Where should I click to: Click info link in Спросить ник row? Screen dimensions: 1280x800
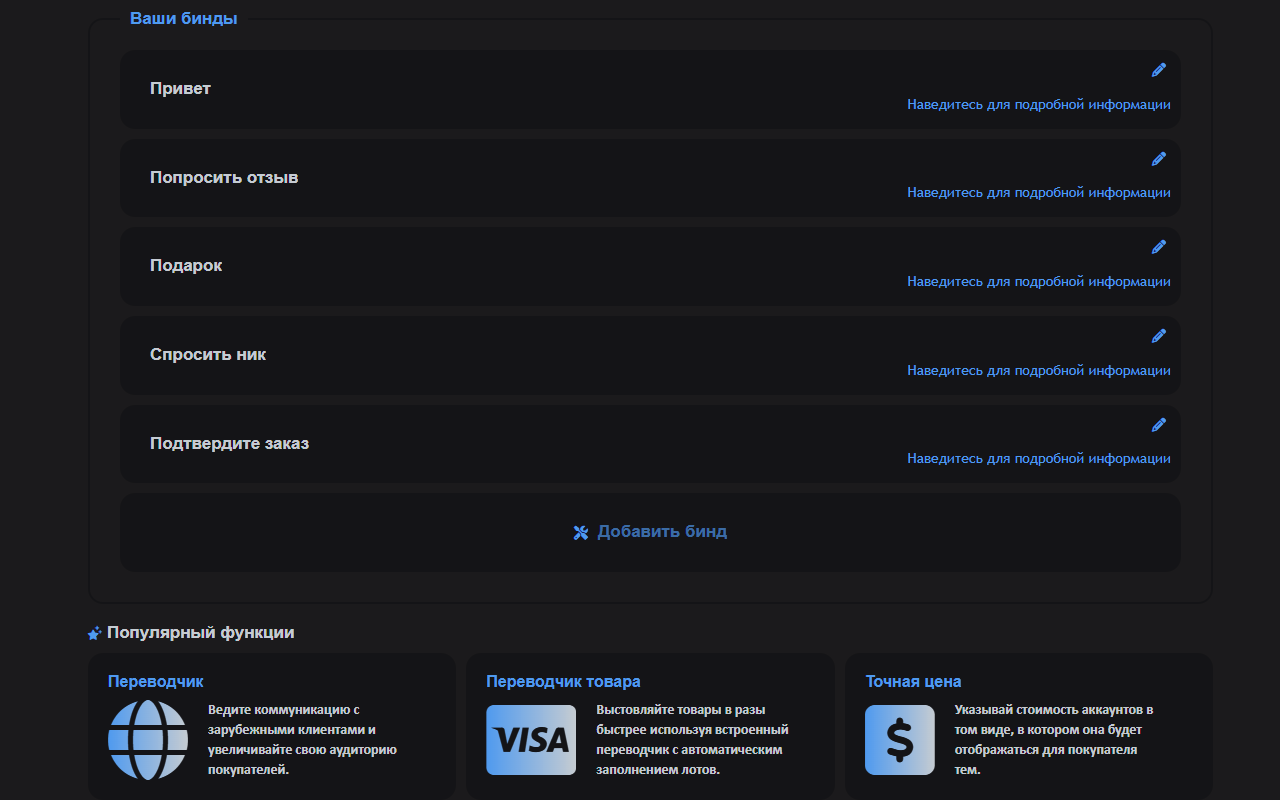(1039, 370)
